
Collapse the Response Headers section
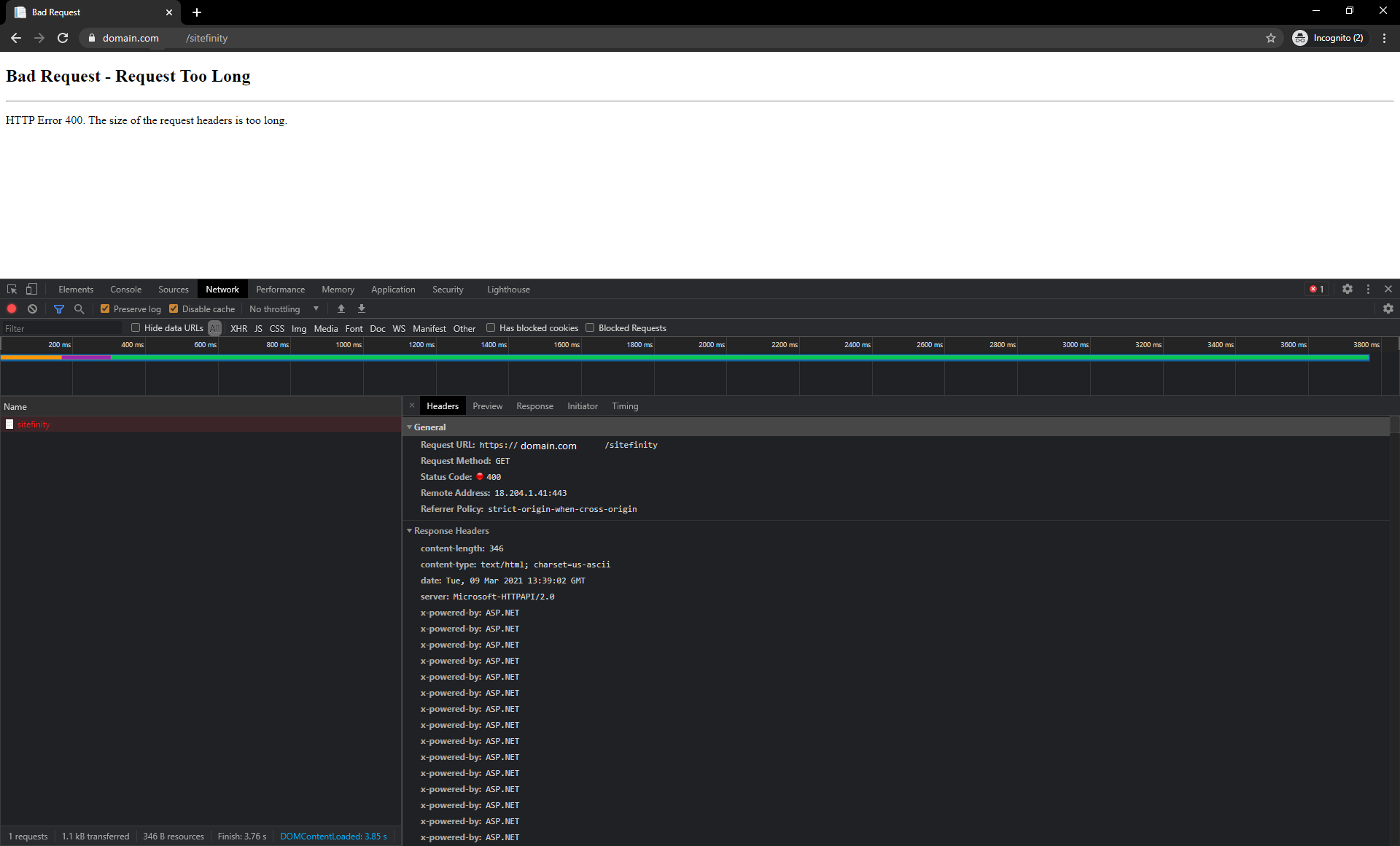pos(410,530)
